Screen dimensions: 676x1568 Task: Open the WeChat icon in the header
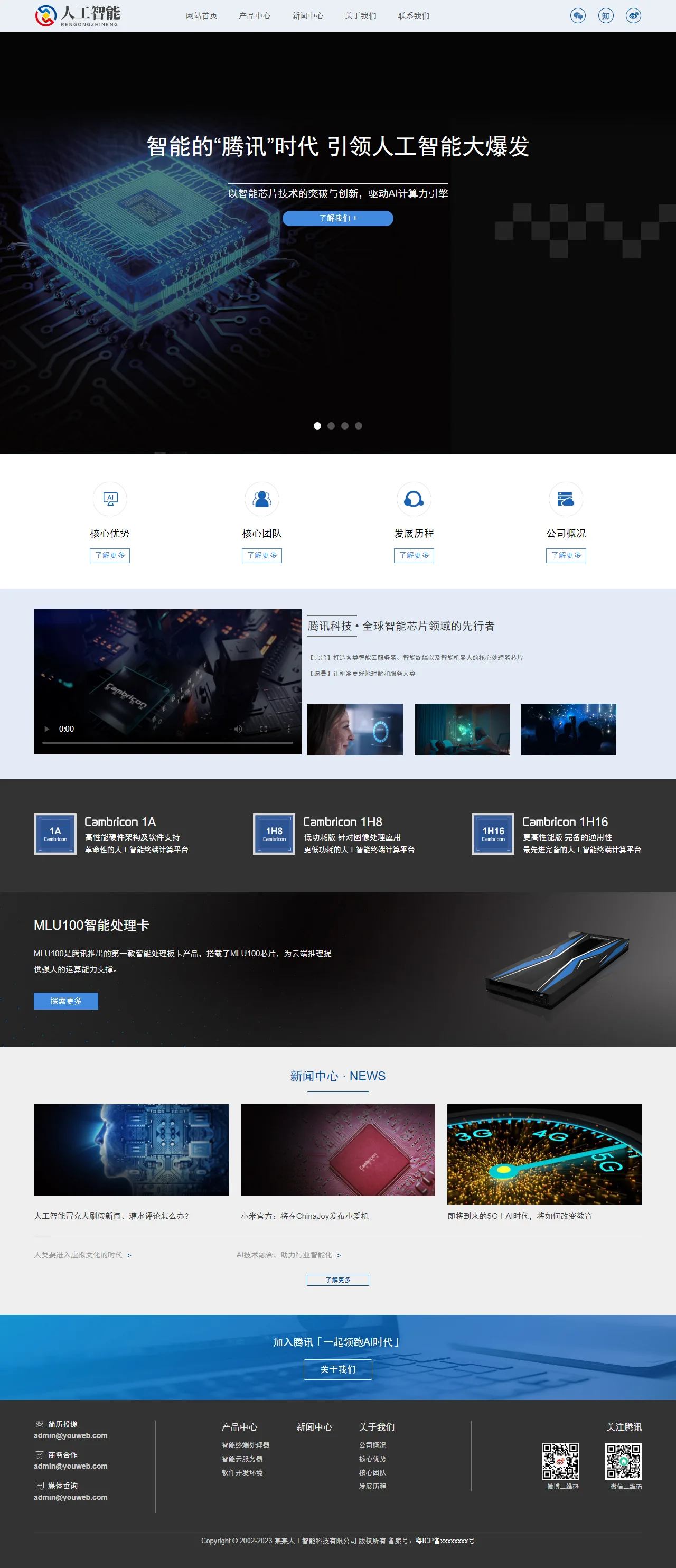[578, 16]
